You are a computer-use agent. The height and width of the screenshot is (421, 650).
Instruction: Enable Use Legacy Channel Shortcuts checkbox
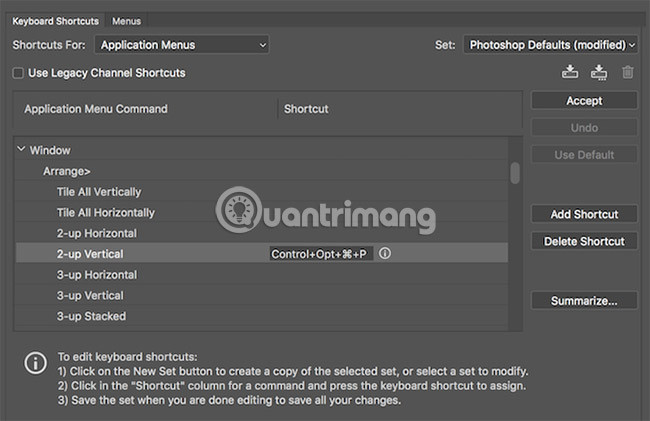pyautogui.click(x=18, y=73)
